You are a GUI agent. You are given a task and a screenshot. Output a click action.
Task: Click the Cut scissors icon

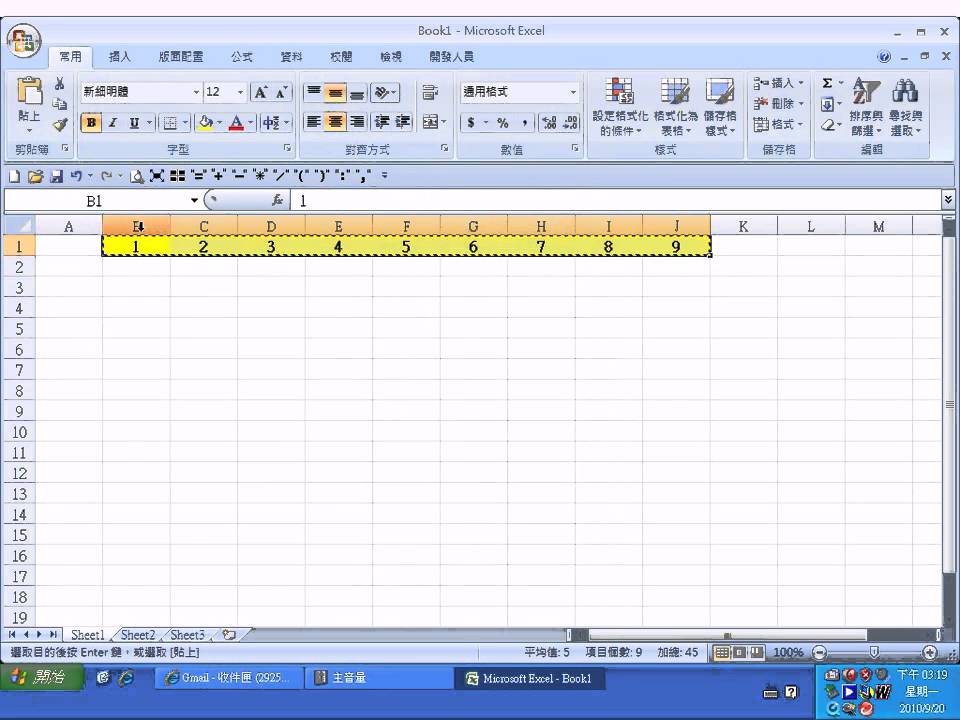point(59,84)
